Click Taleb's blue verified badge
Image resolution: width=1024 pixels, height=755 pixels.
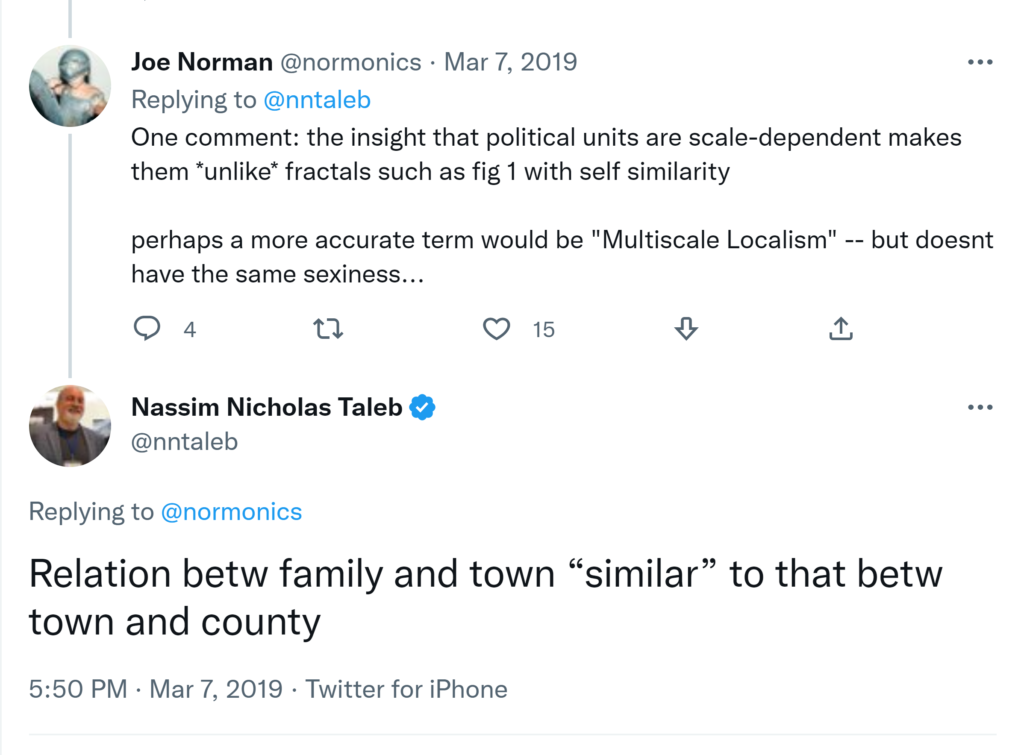[x=423, y=407]
